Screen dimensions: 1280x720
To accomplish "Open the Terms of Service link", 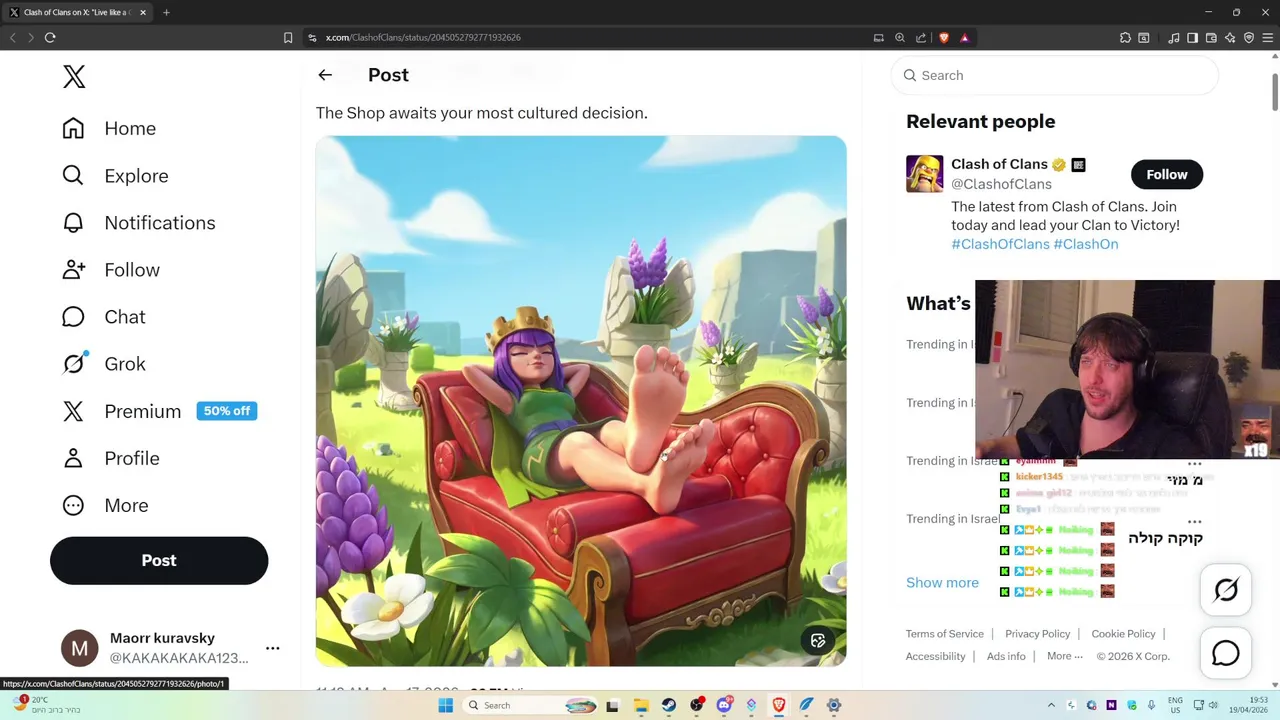I will pyautogui.click(x=945, y=634).
